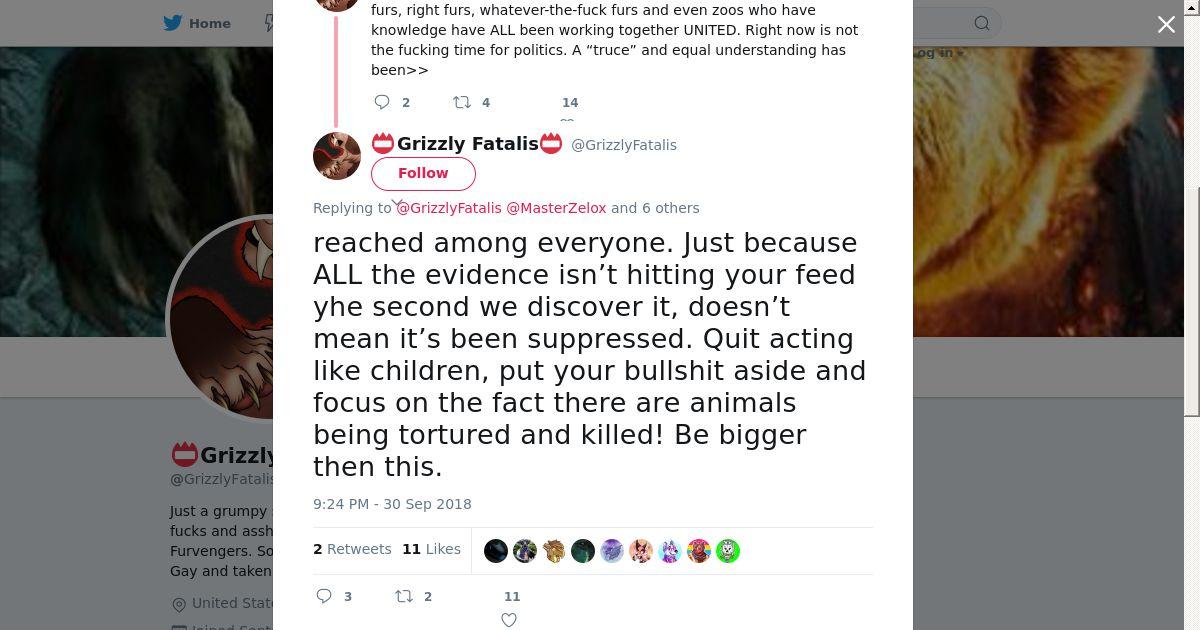
Task: Click the reply icon on the parent tweet
Action: point(382,102)
